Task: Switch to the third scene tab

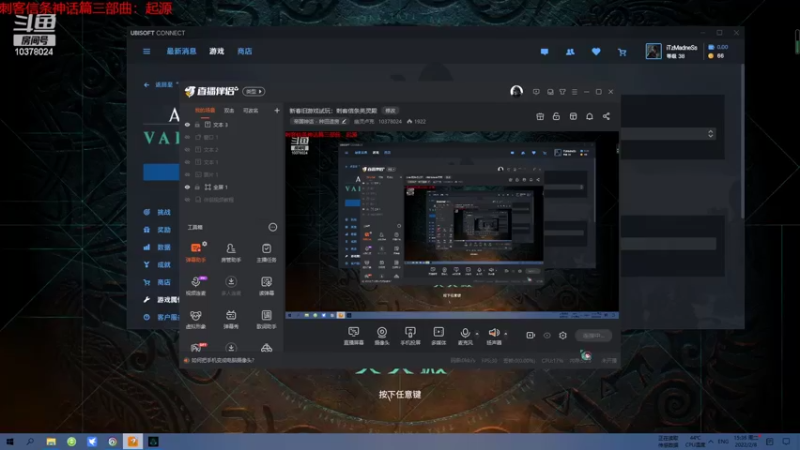Action: coord(251,110)
